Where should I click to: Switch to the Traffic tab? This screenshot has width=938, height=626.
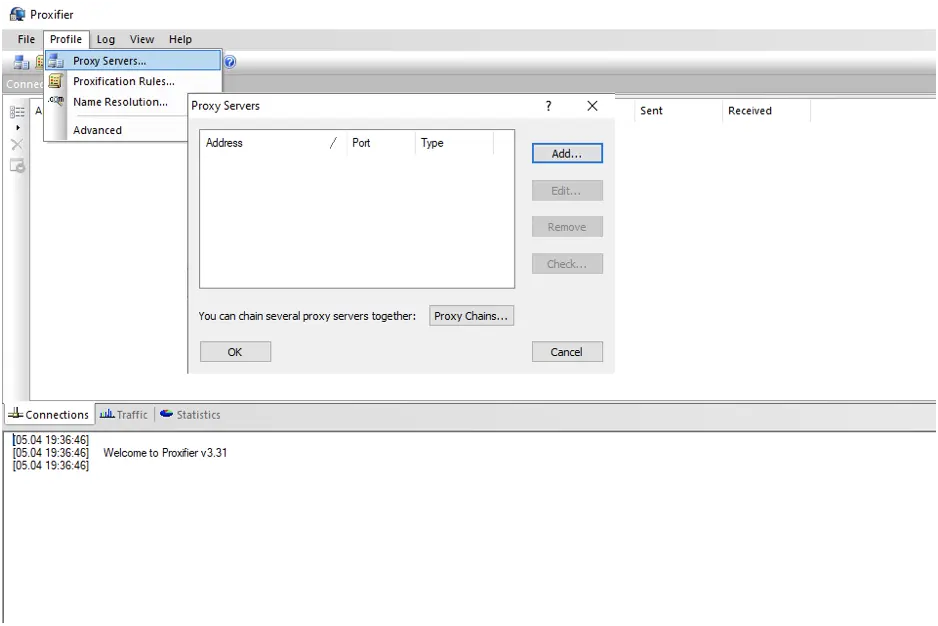click(x=123, y=414)
